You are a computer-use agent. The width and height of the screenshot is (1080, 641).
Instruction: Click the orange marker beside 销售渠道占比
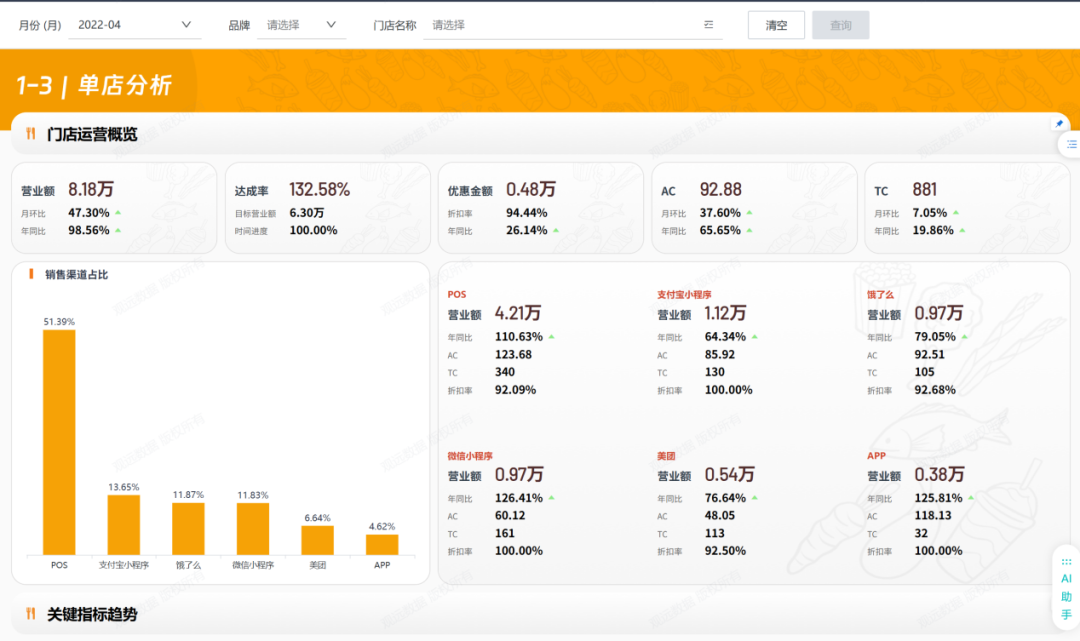pos(31,274)
